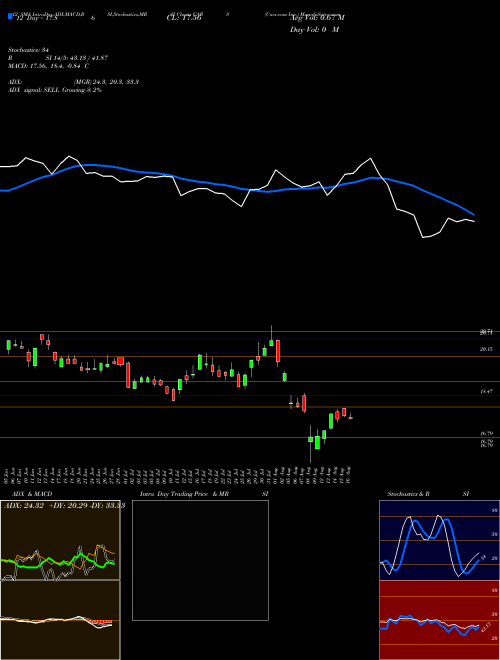Click the 'Stochastics: 34' reading

[28, 50]
